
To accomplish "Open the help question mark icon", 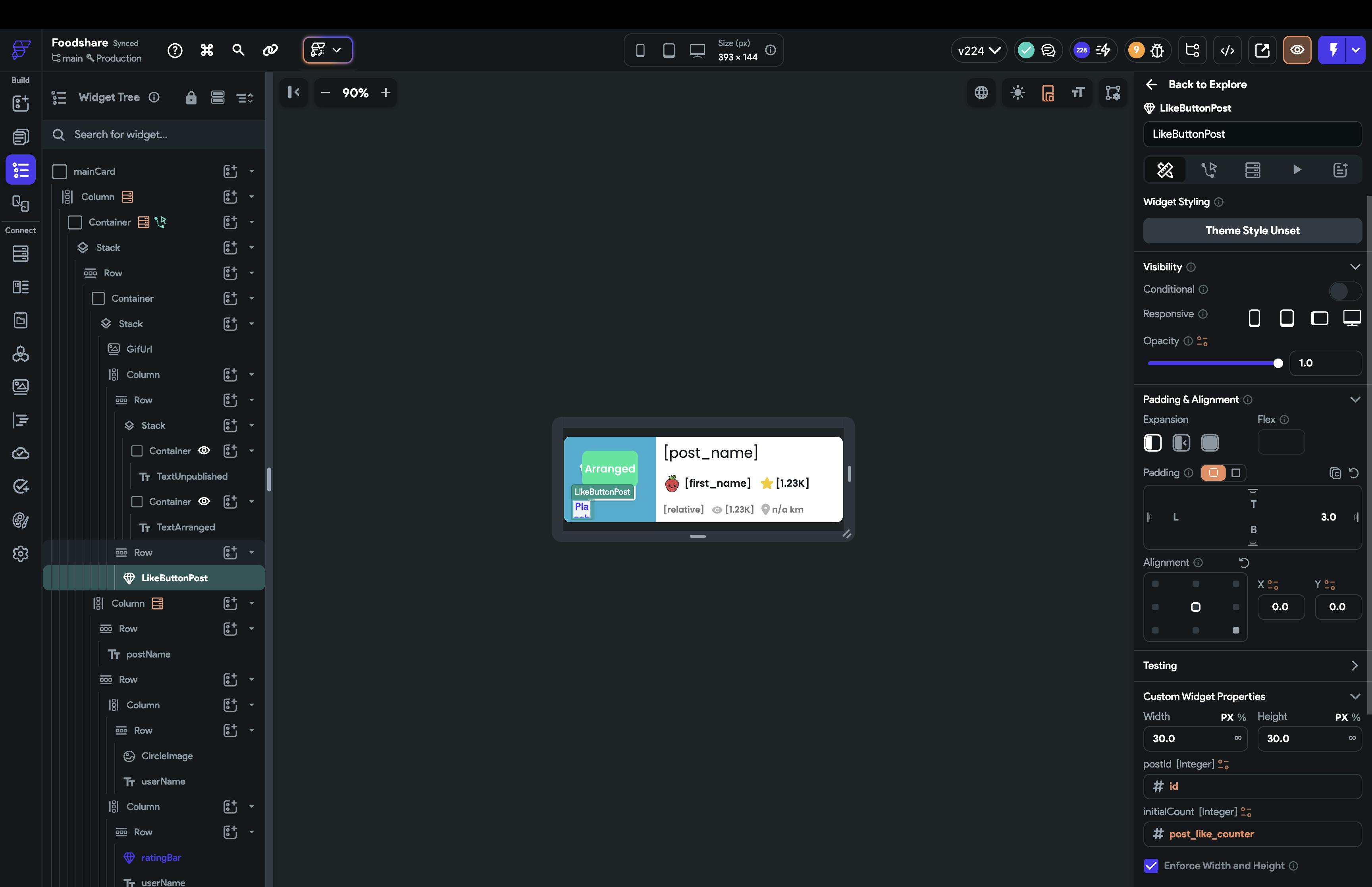I will coord(175,51).
